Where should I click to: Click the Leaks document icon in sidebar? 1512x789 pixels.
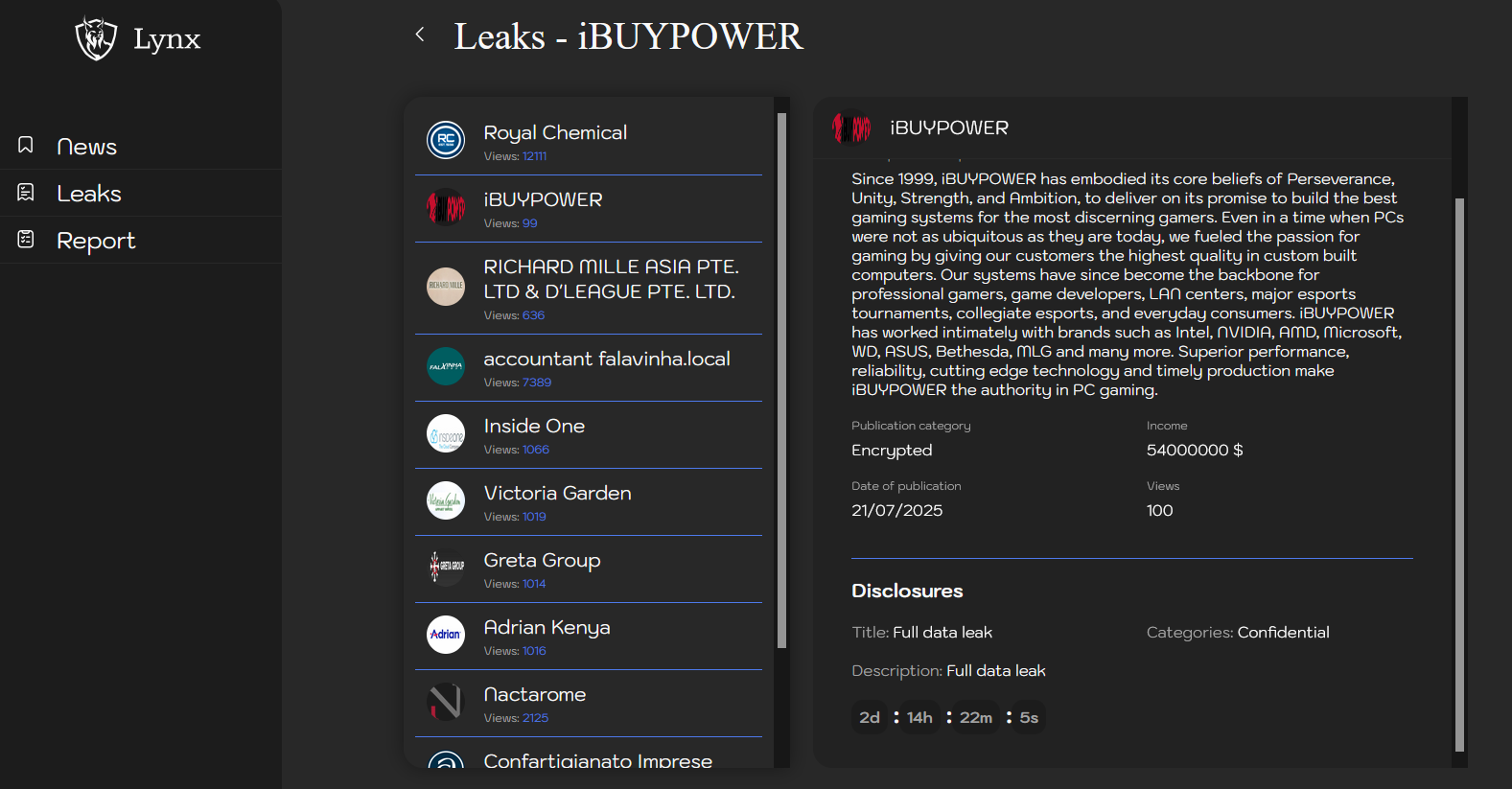26,192
